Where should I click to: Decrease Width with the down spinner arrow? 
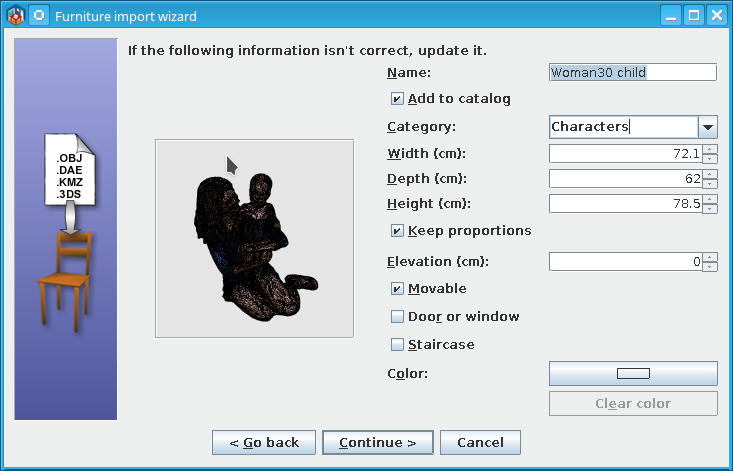710,158
